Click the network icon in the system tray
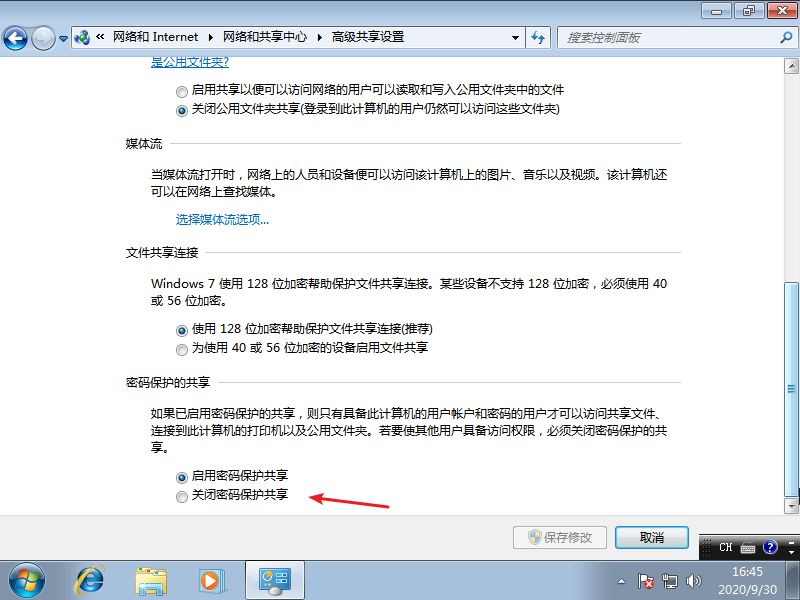The image size is (800, 600). pyautogui.click(x=670, y=580)
